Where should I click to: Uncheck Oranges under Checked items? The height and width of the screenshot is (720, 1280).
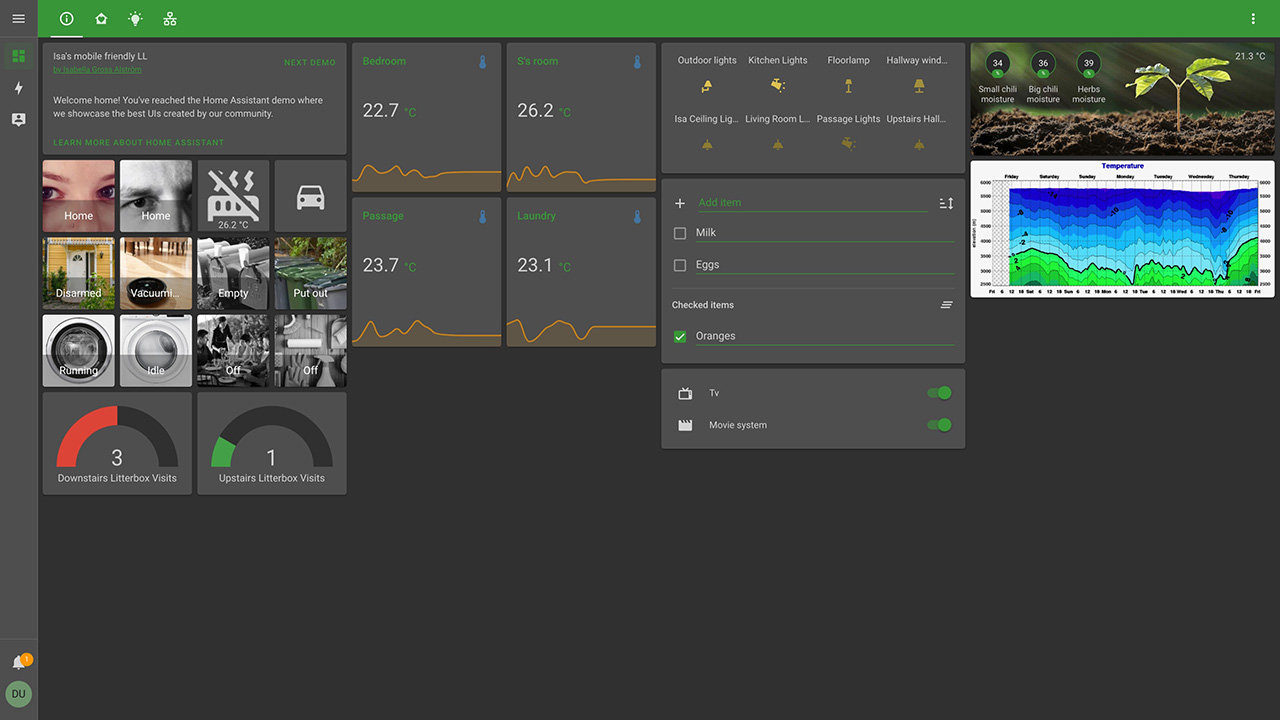pyautogui.click(x=680, y=336)
